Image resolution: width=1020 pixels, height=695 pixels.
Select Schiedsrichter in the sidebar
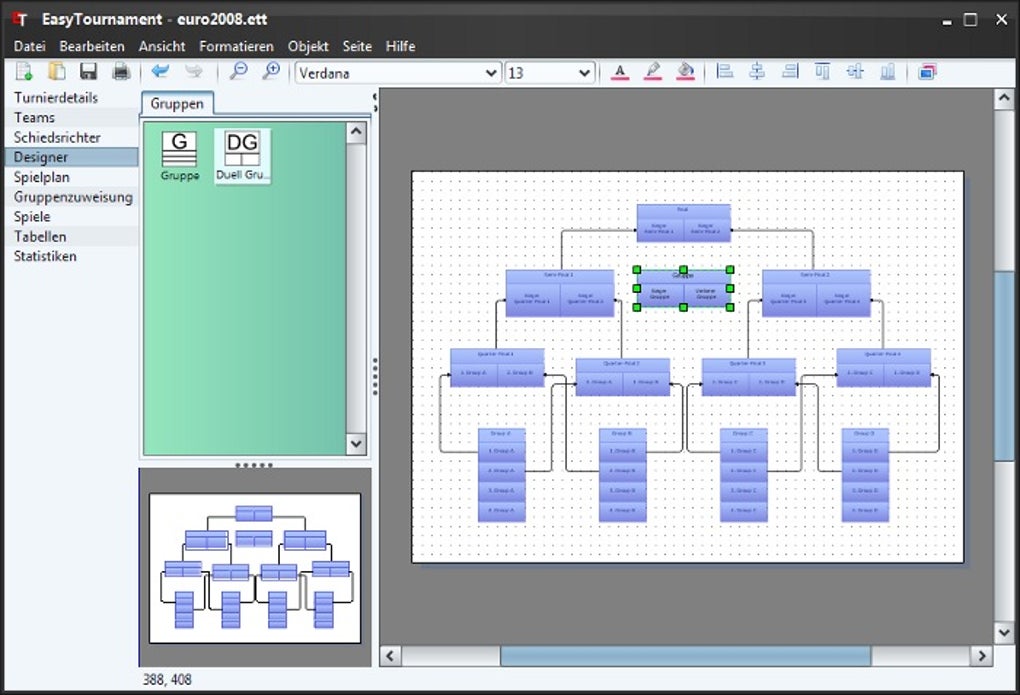pyautogui.click(x=57, y=137)
